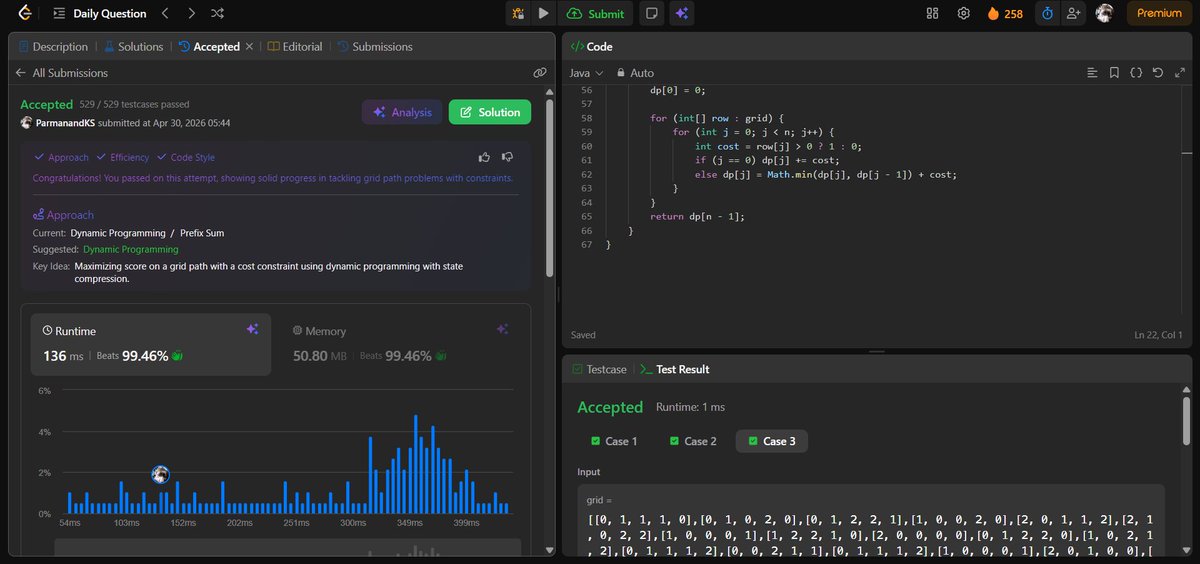Thumbs down the analysis feedback
Image resolution: width=1200 pixels, height=564 pixels.
click(x=507, y=157)
